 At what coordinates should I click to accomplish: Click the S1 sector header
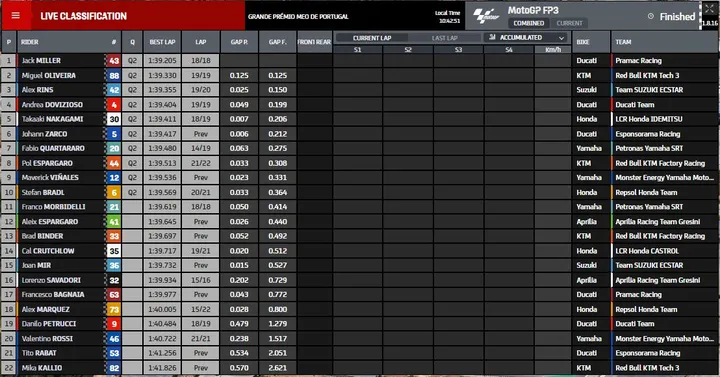(x=357, y=50)
